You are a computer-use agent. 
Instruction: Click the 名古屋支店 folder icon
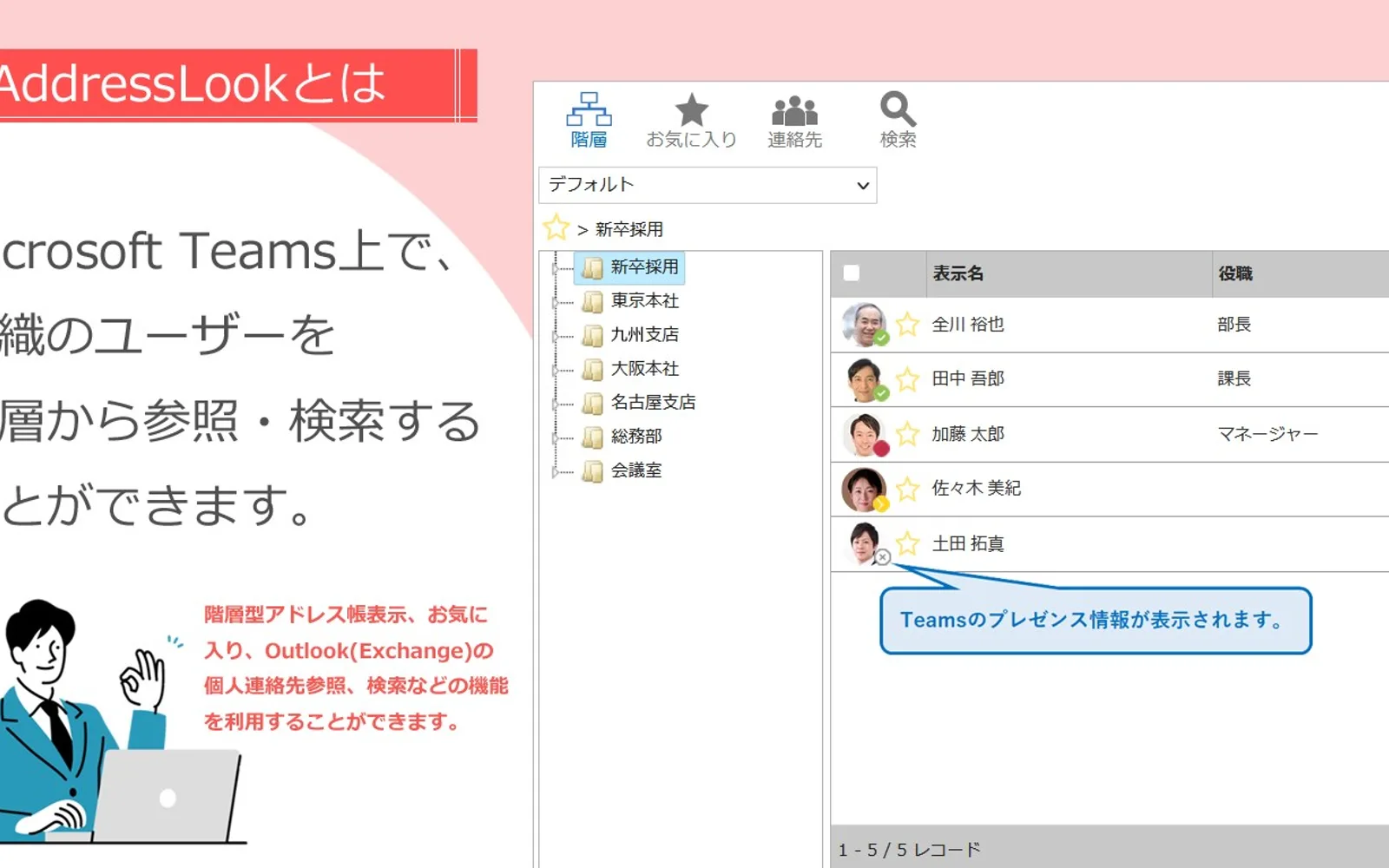click(x=593, y=404)
